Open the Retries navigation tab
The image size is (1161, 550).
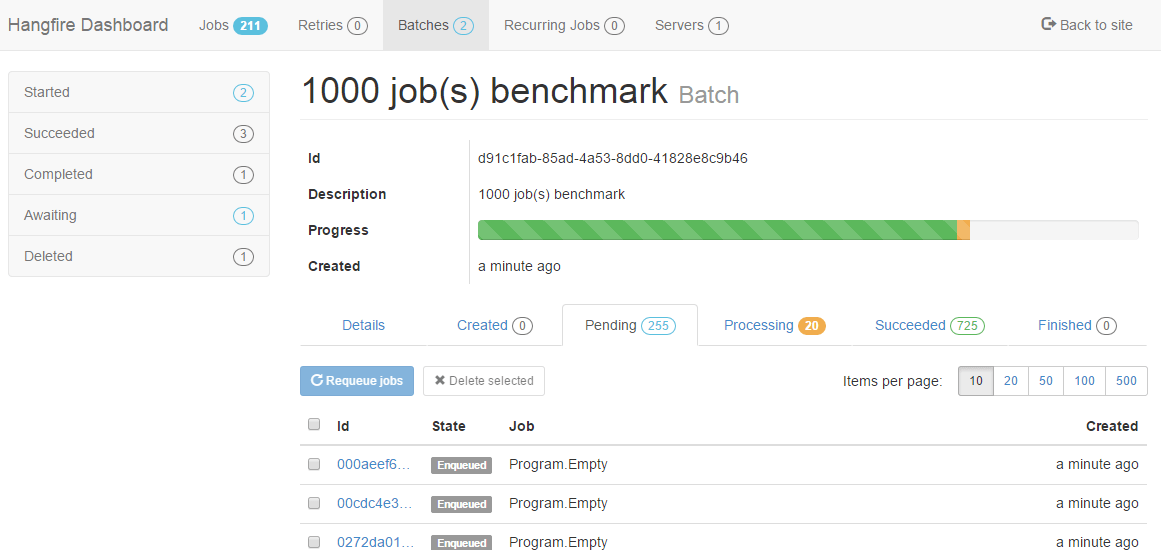click(x=332, y=25)
